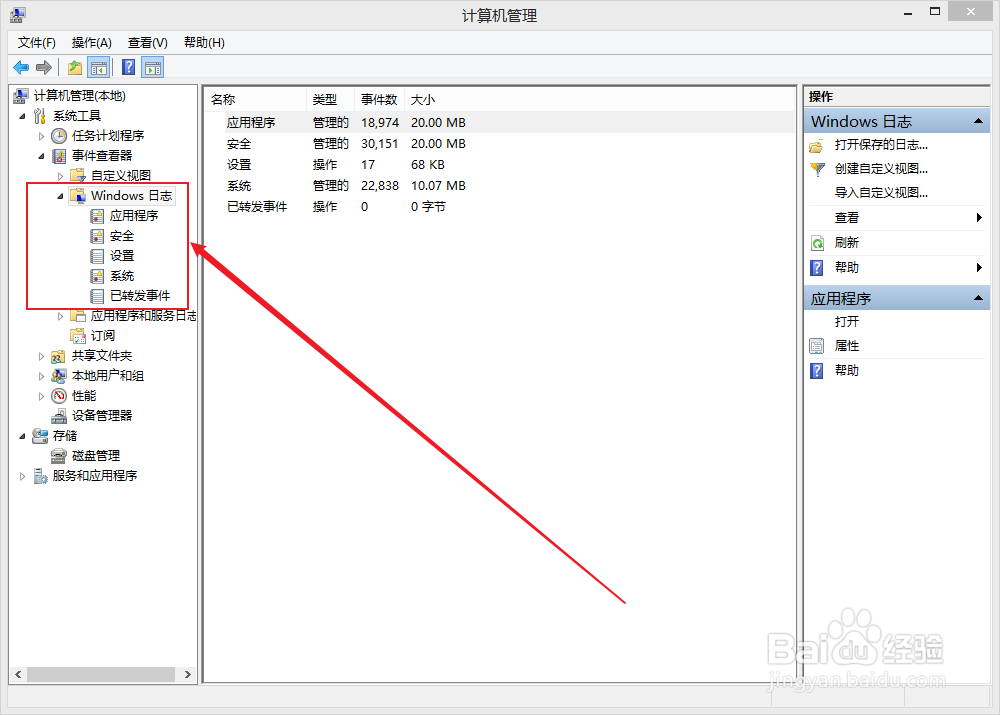
Task: Collapse the Windows 日志 tree node
Action: 61,196
